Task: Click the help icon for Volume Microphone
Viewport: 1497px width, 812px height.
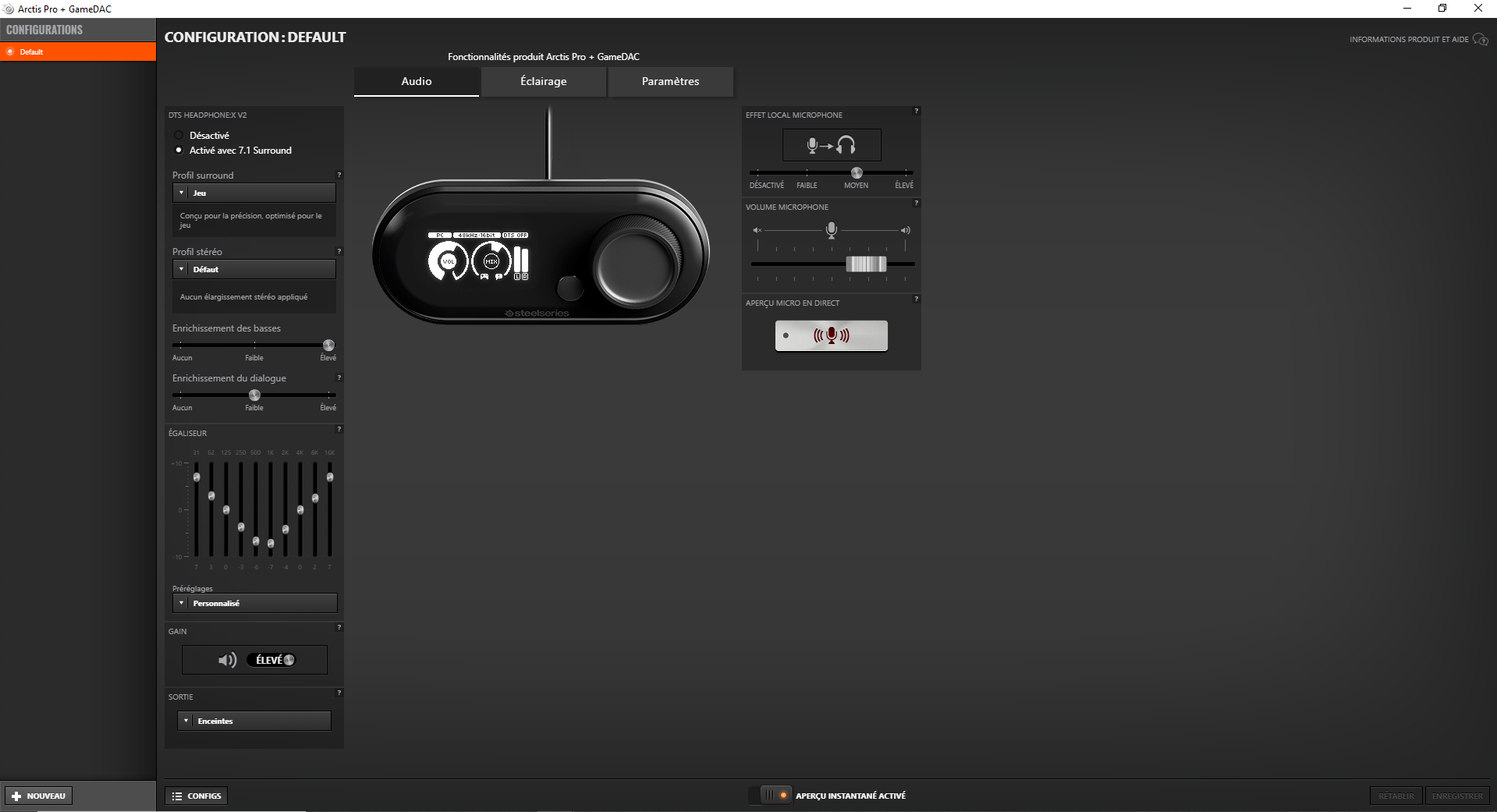Action: point(916,203)
